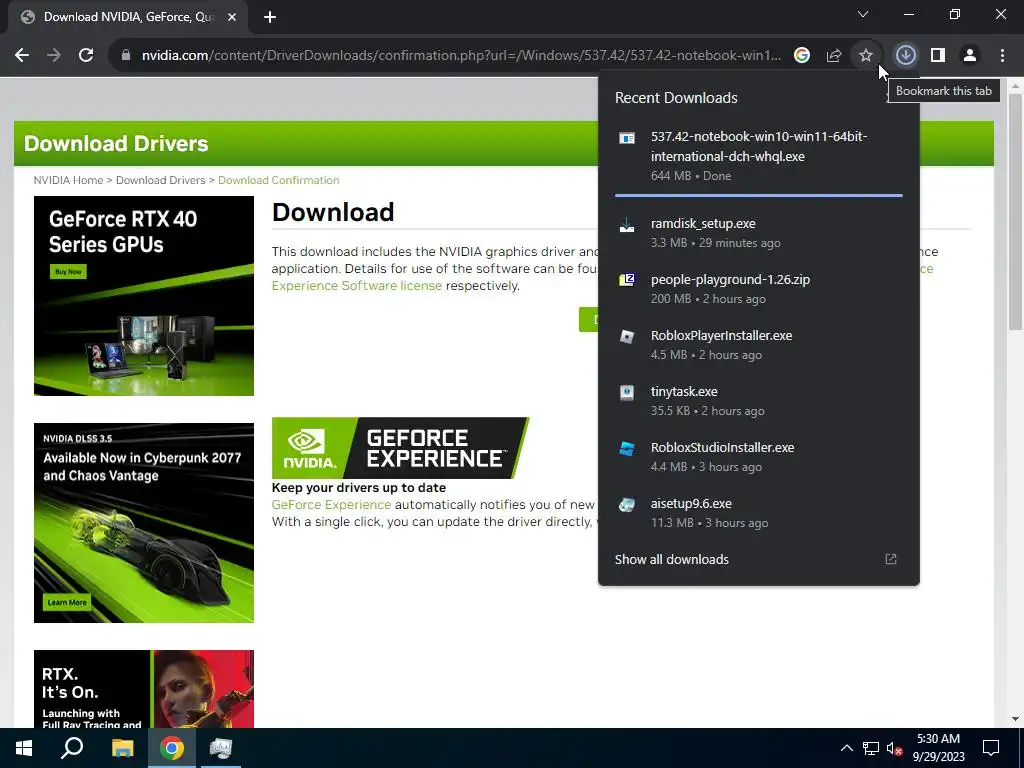Go to NVIDIA Home breadcrumb
The width and height of the screenshot is (1024, 768).
click(x=69, y=180)
